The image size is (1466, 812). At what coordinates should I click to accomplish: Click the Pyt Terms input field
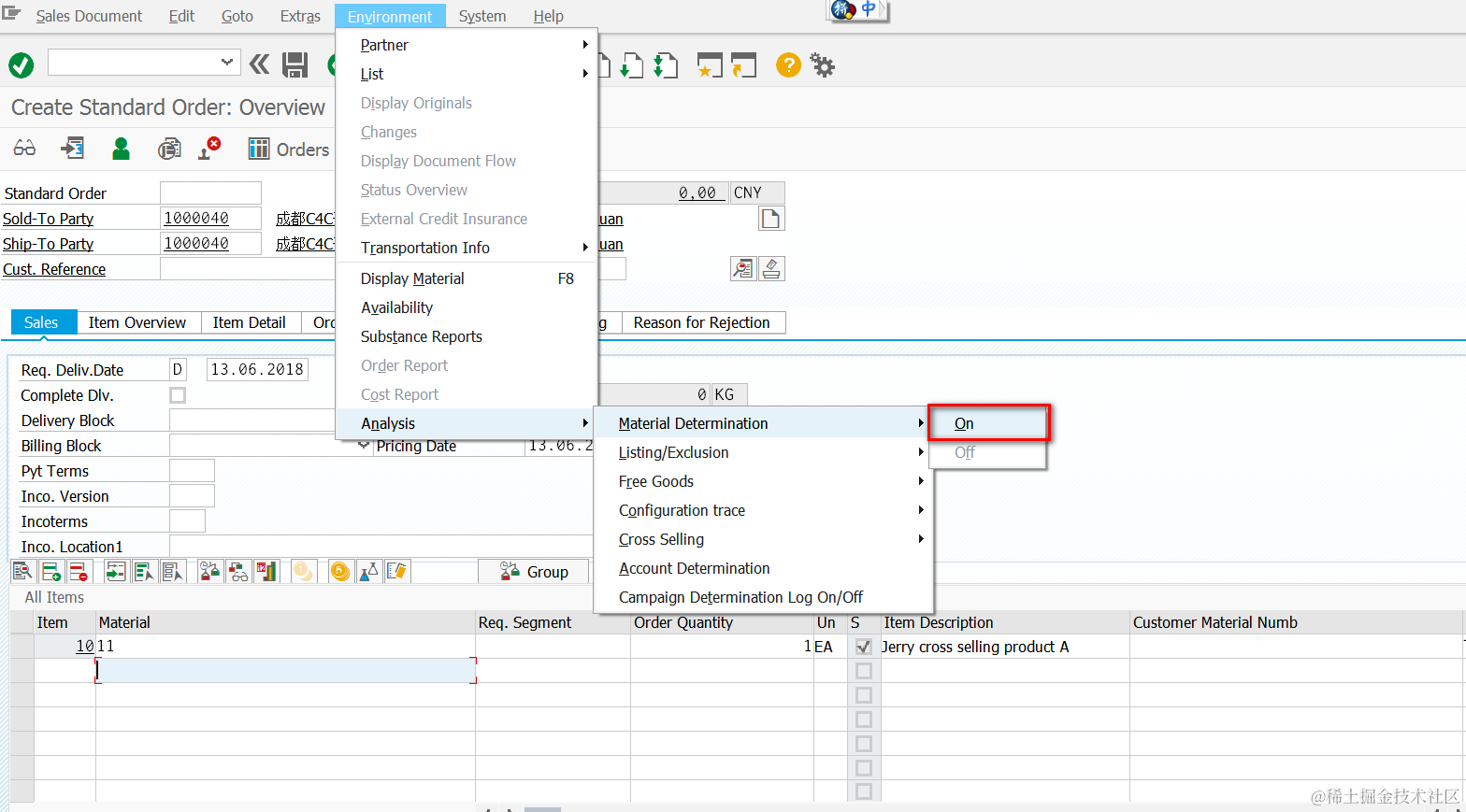(x=192, y=471)
